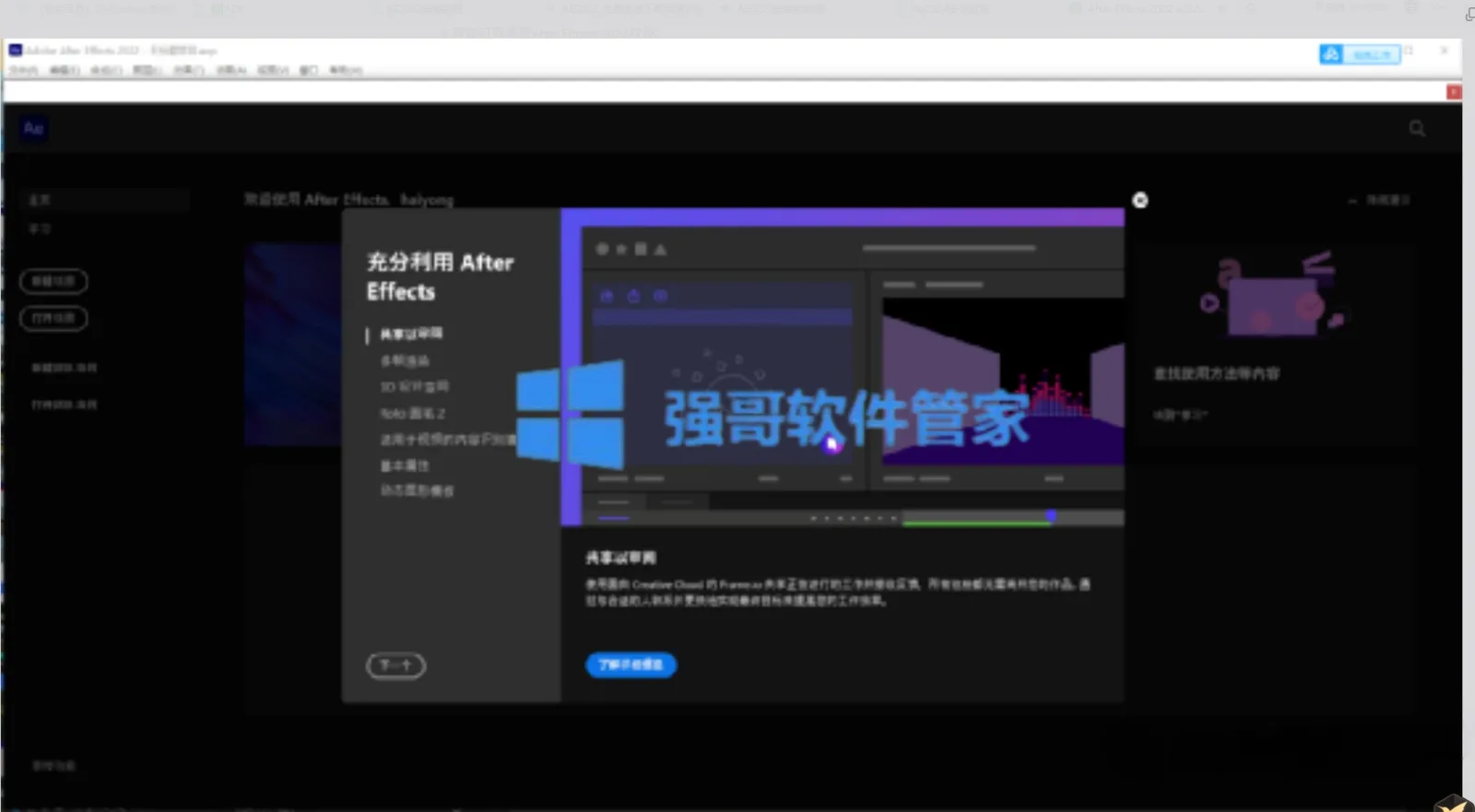Select the second feature in dialog list
Image resolution: width=1475 pixels, height=812 pixels.
pyautogui.click(x=405, y=360)
